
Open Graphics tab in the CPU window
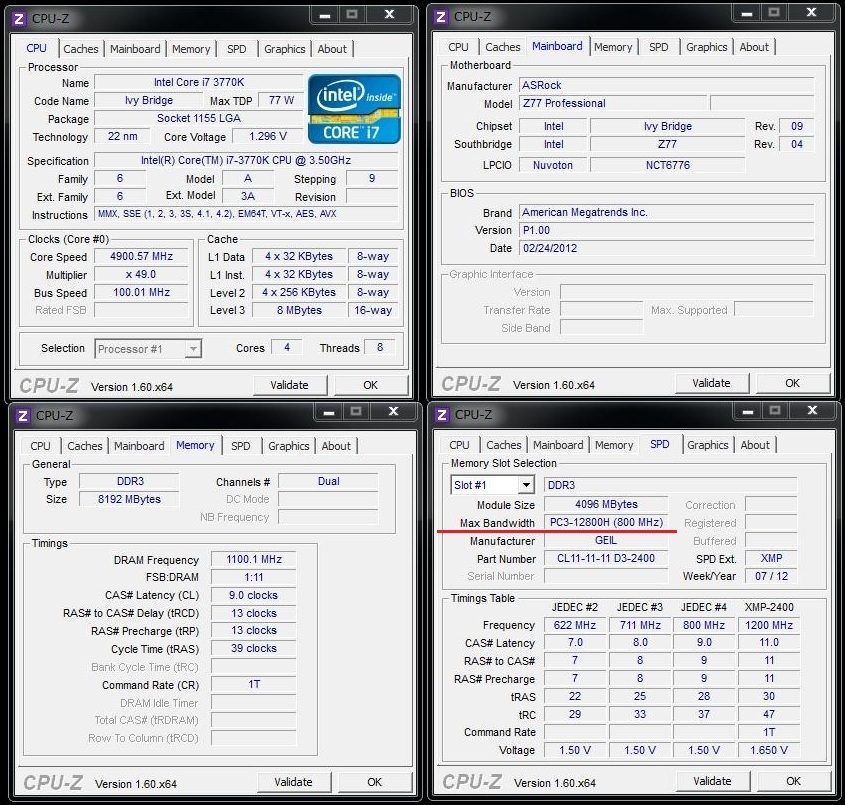(x=285, y=49)
